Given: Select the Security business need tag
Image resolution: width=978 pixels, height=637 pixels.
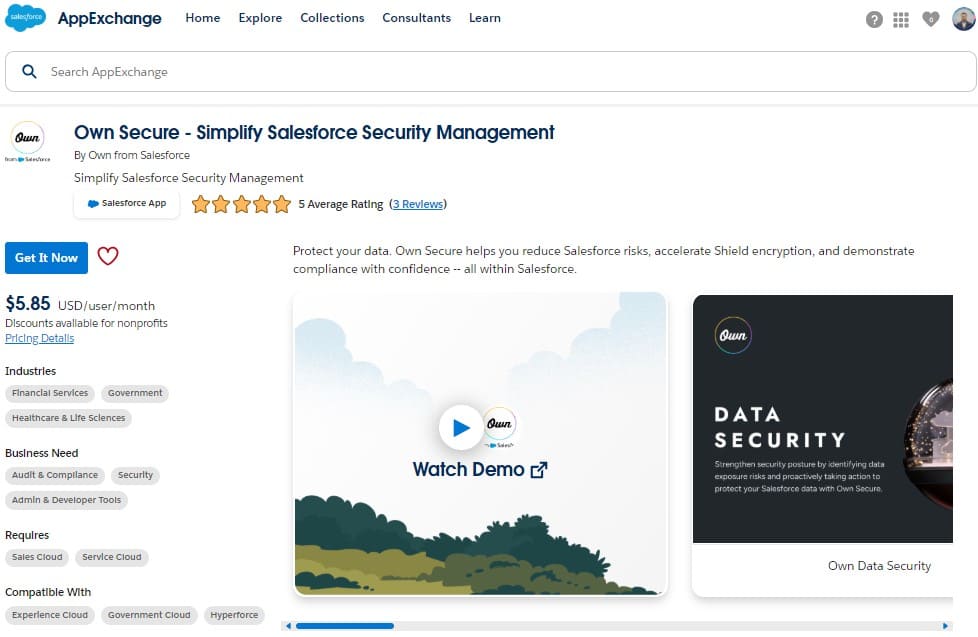Looking at the screenshot, I should 135,475.
